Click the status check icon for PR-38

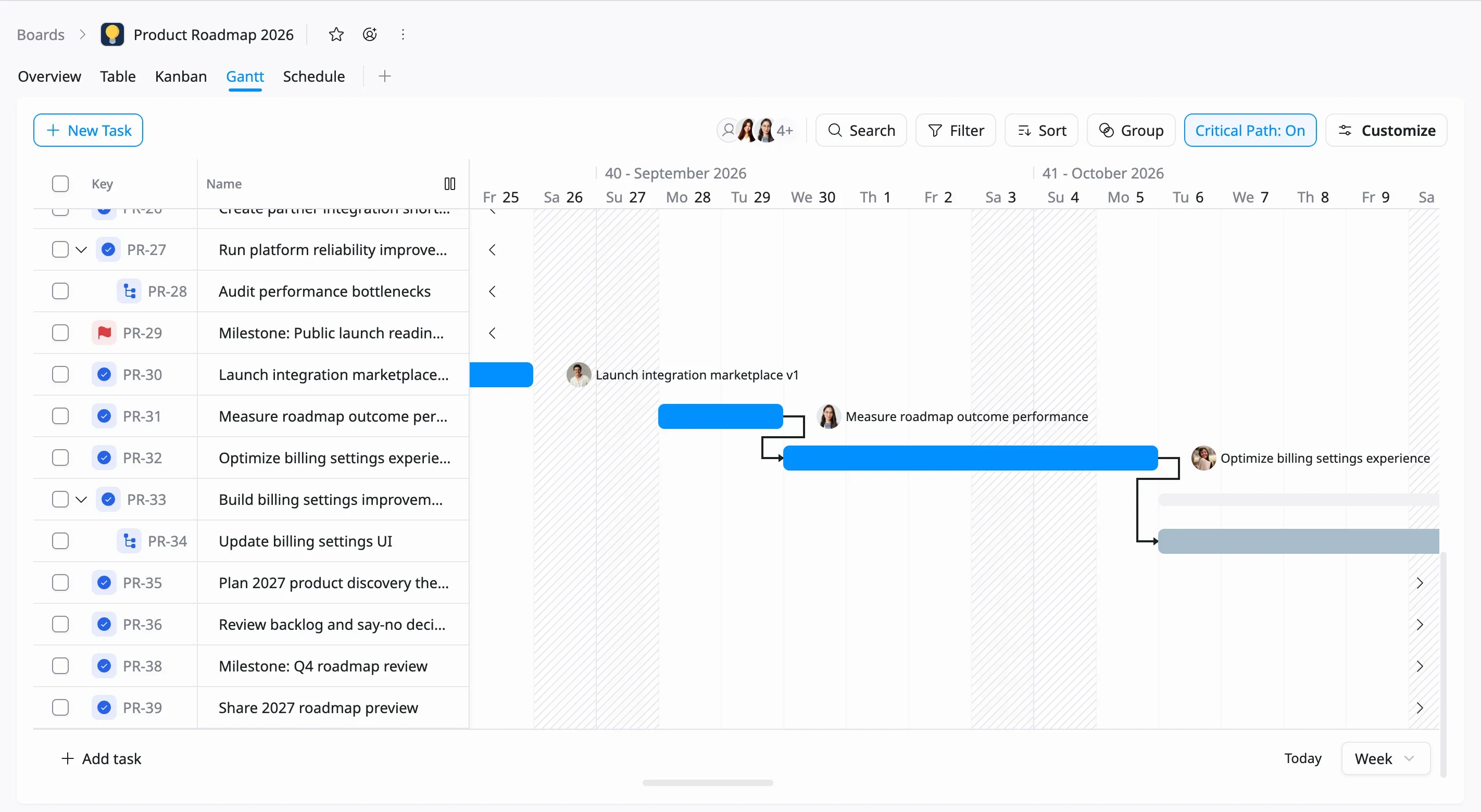(104, 666)
